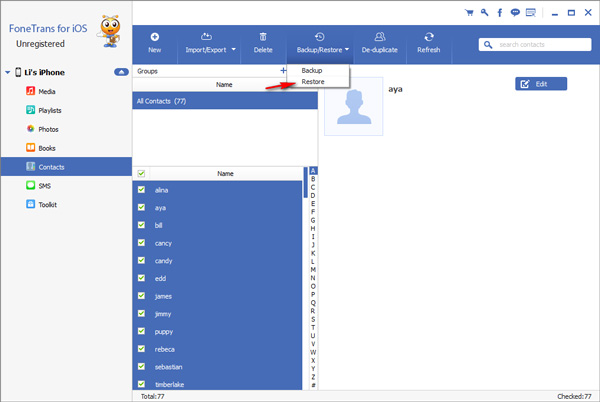
Task: Click the Refresh icon
Action: [429, 37]
